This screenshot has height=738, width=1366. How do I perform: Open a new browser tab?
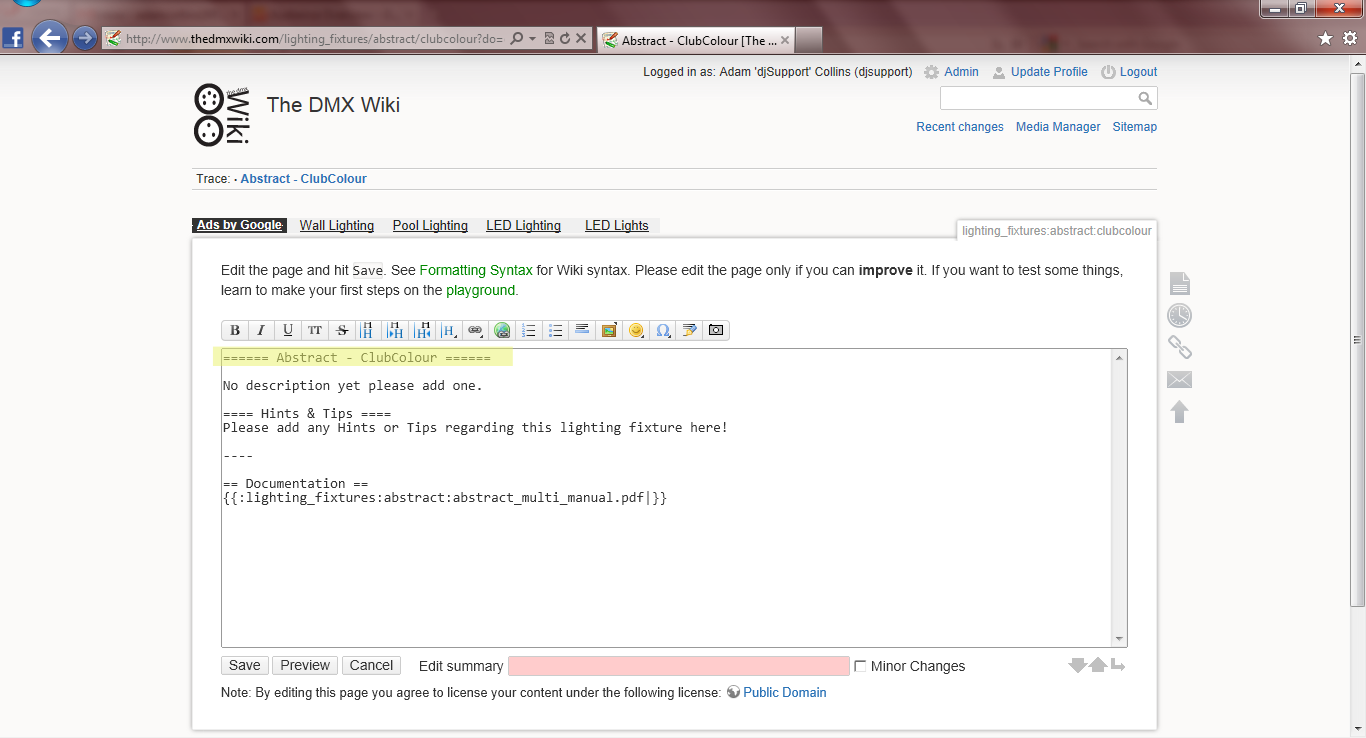[x=809, y=40]
